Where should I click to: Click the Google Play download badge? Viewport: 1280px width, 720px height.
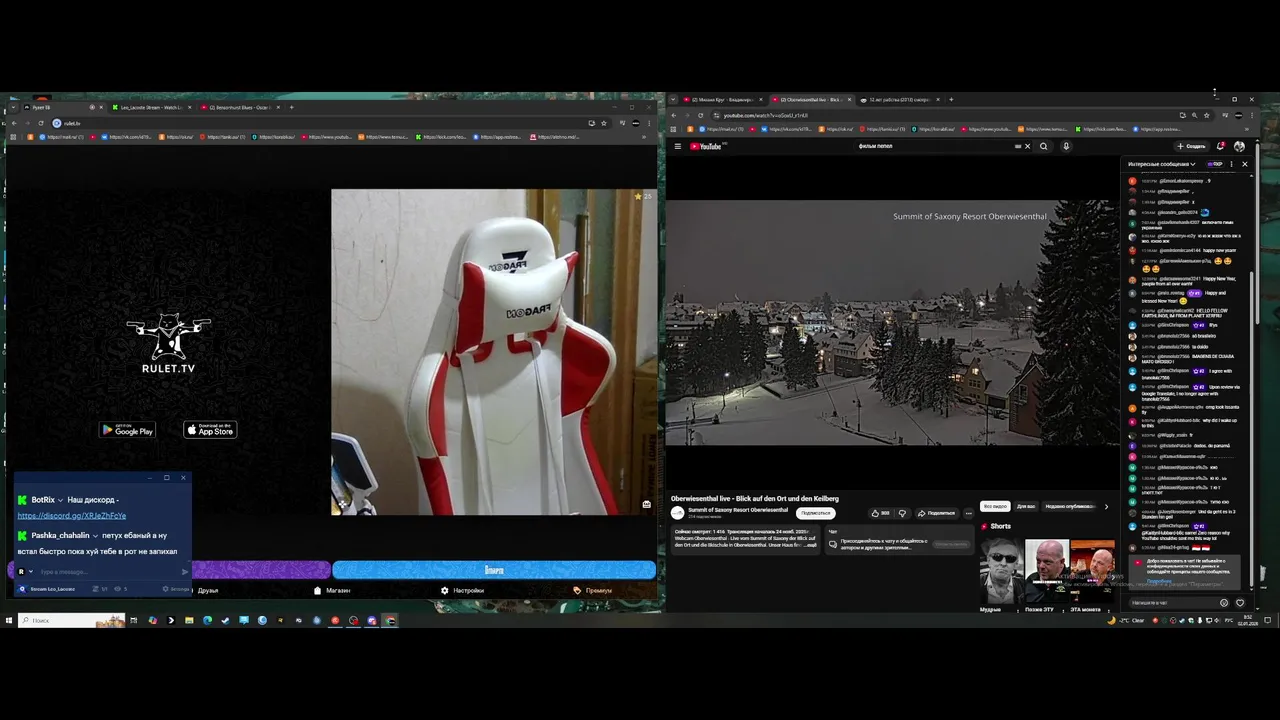[127, 430]
